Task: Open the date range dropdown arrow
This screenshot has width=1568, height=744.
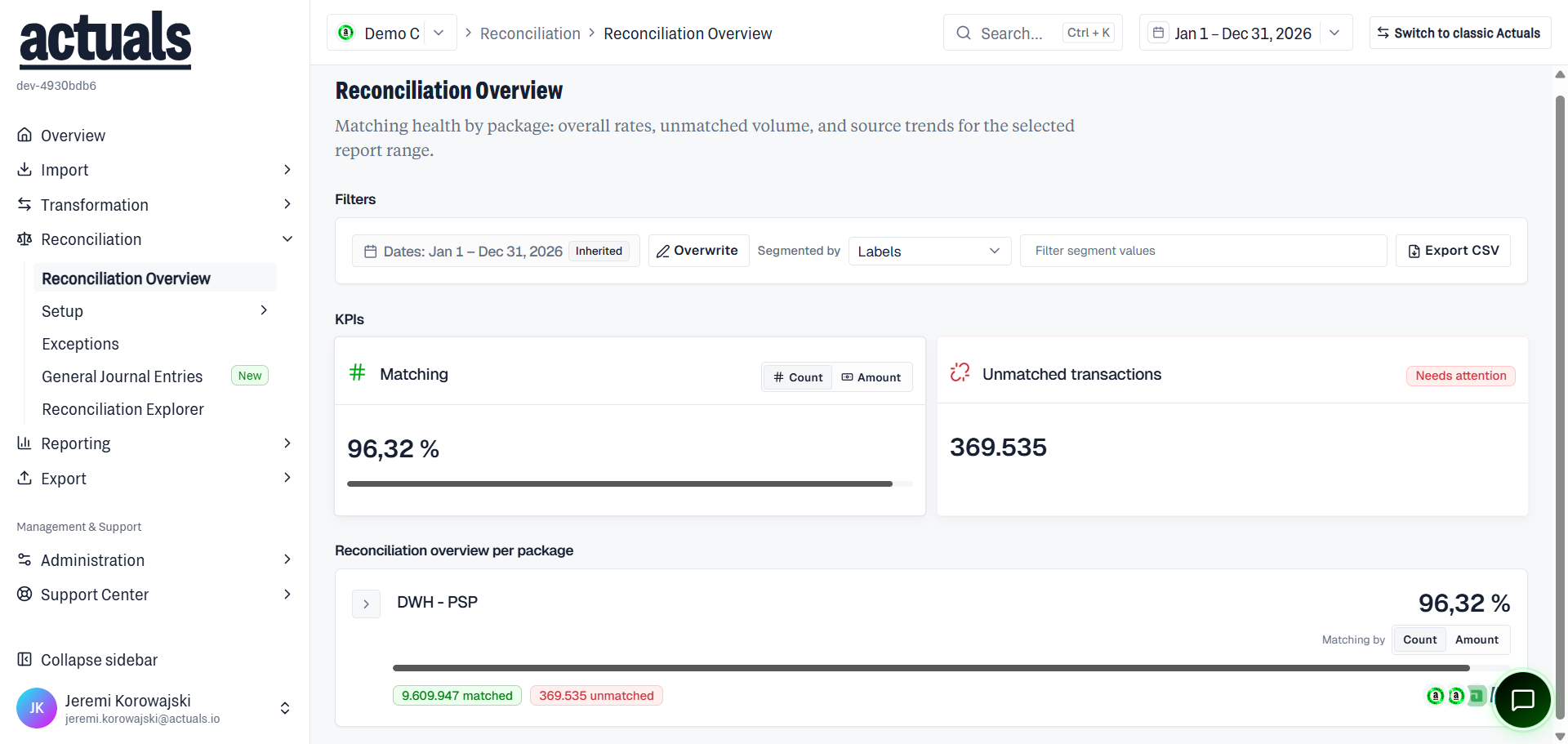Action: point(1334,33)
